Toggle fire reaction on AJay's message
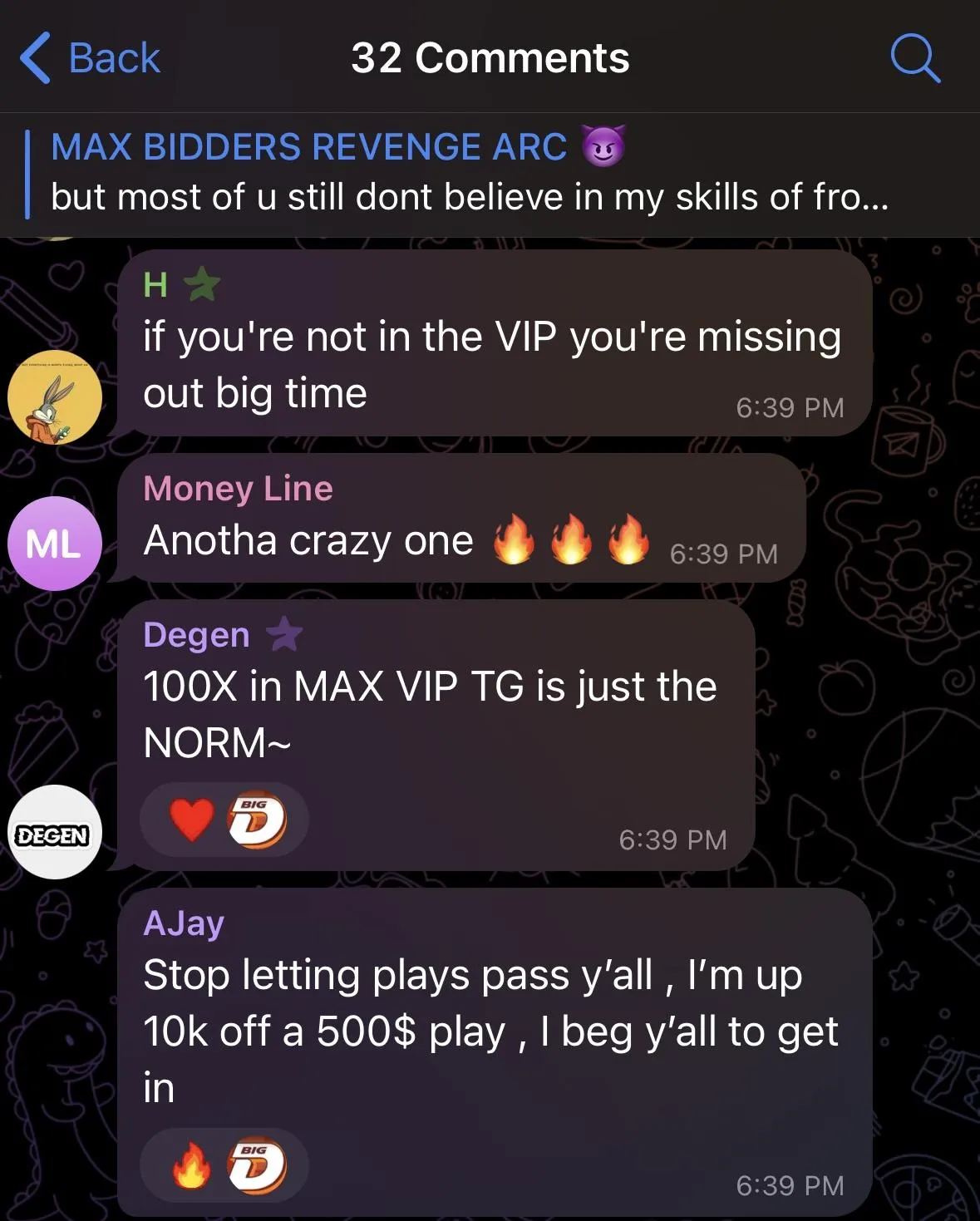The width and height of the screenshot is (980, 1221). click(x=191, y=1165)
